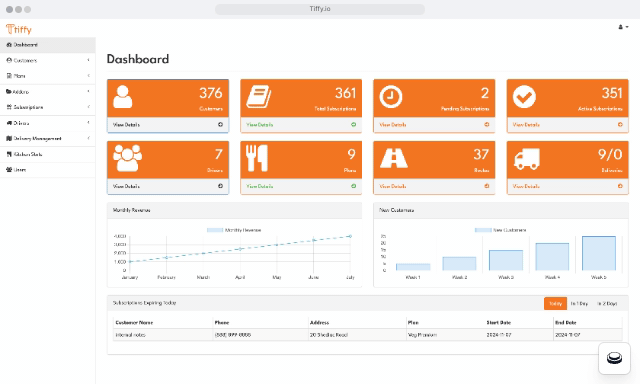
Task: View Details of the 351 Active Subscriptions card
Action: 526,125
